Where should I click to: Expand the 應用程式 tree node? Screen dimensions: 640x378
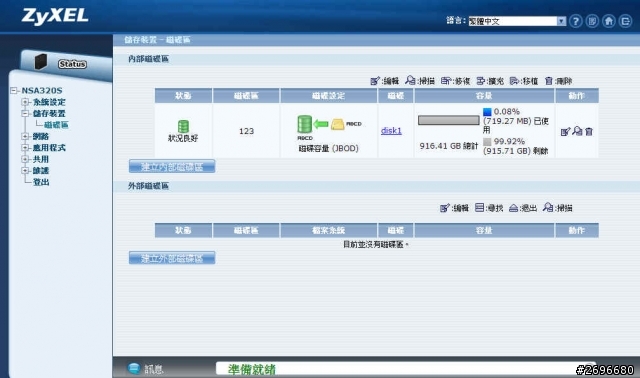pyautogui.click(x=25, y=147)
